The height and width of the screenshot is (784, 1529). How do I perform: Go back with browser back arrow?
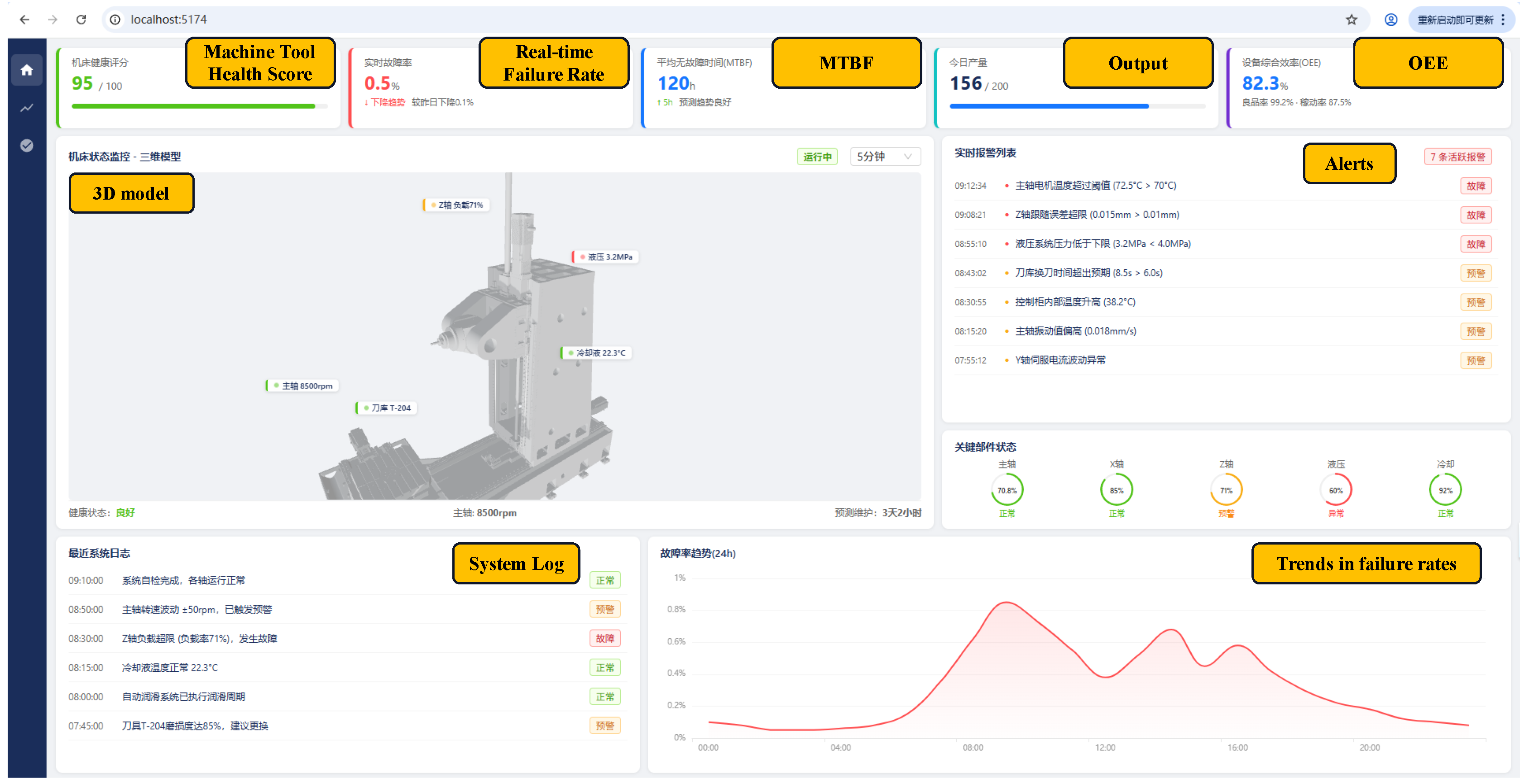[24, 19]
